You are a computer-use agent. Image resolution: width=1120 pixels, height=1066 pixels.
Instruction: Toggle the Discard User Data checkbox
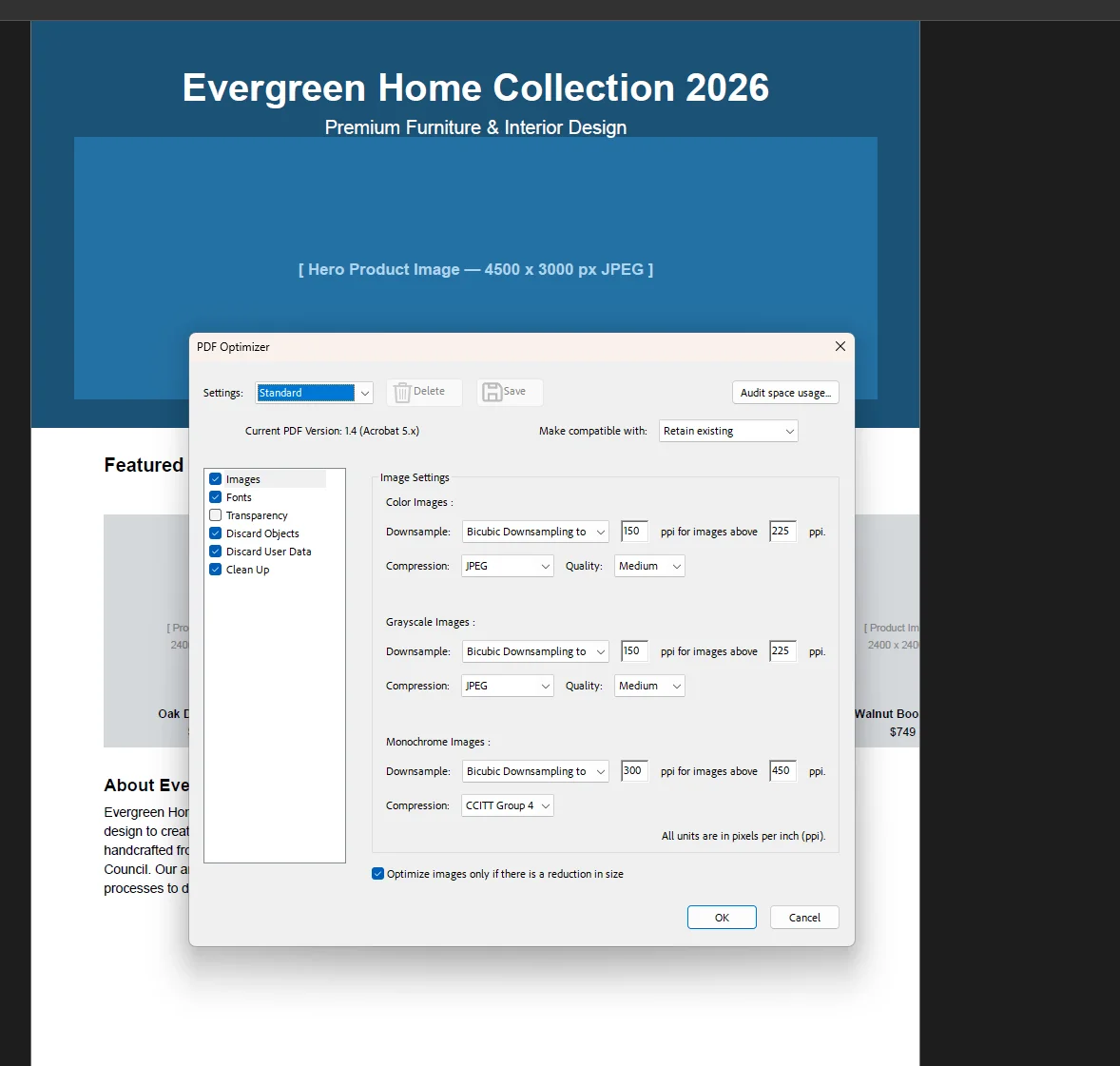[x=215, y=551]
